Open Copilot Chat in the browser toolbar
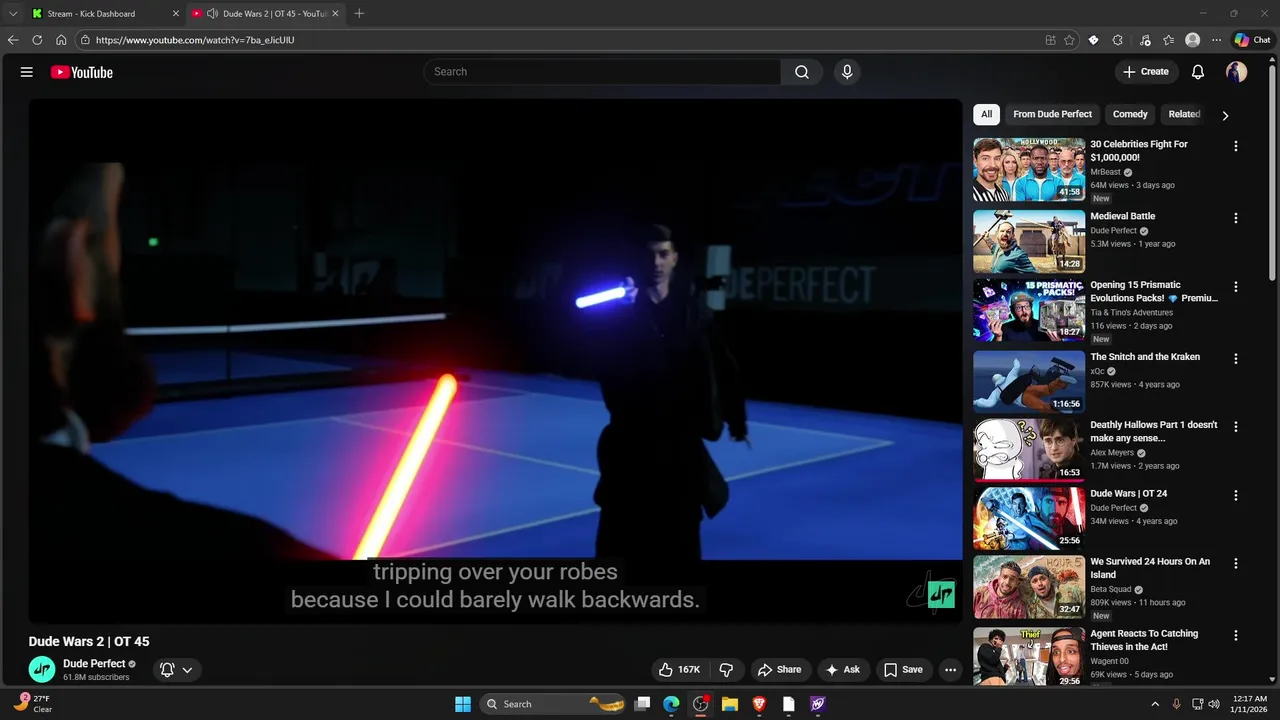1280x720 pixels. pyautogui.click(x=1252, y=40)
